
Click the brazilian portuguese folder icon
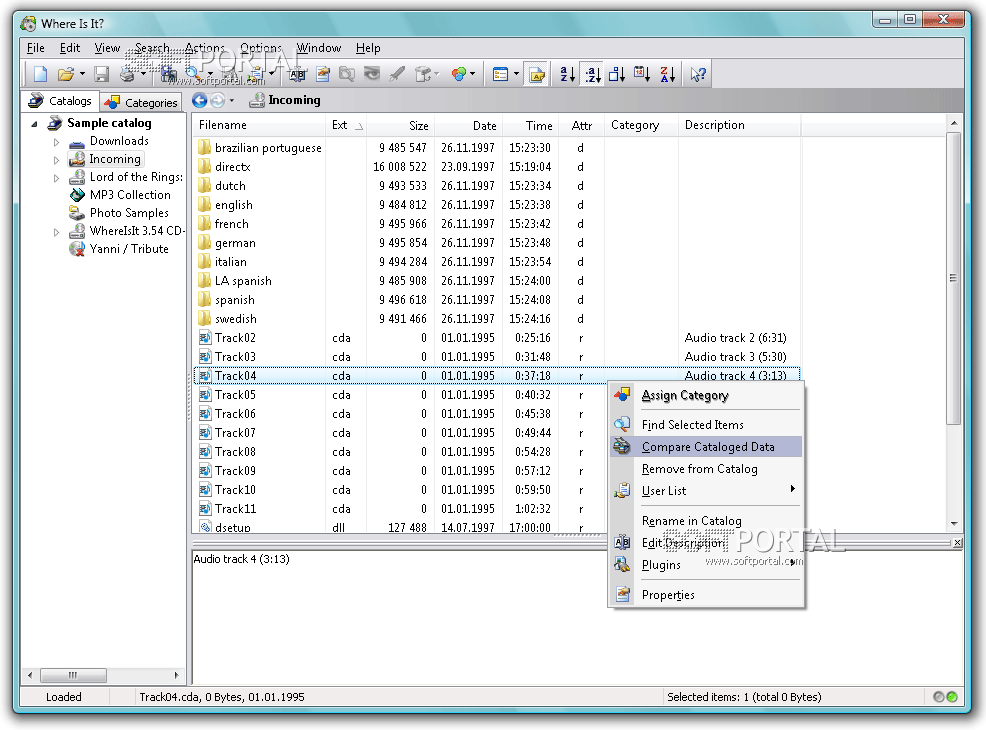204,148
